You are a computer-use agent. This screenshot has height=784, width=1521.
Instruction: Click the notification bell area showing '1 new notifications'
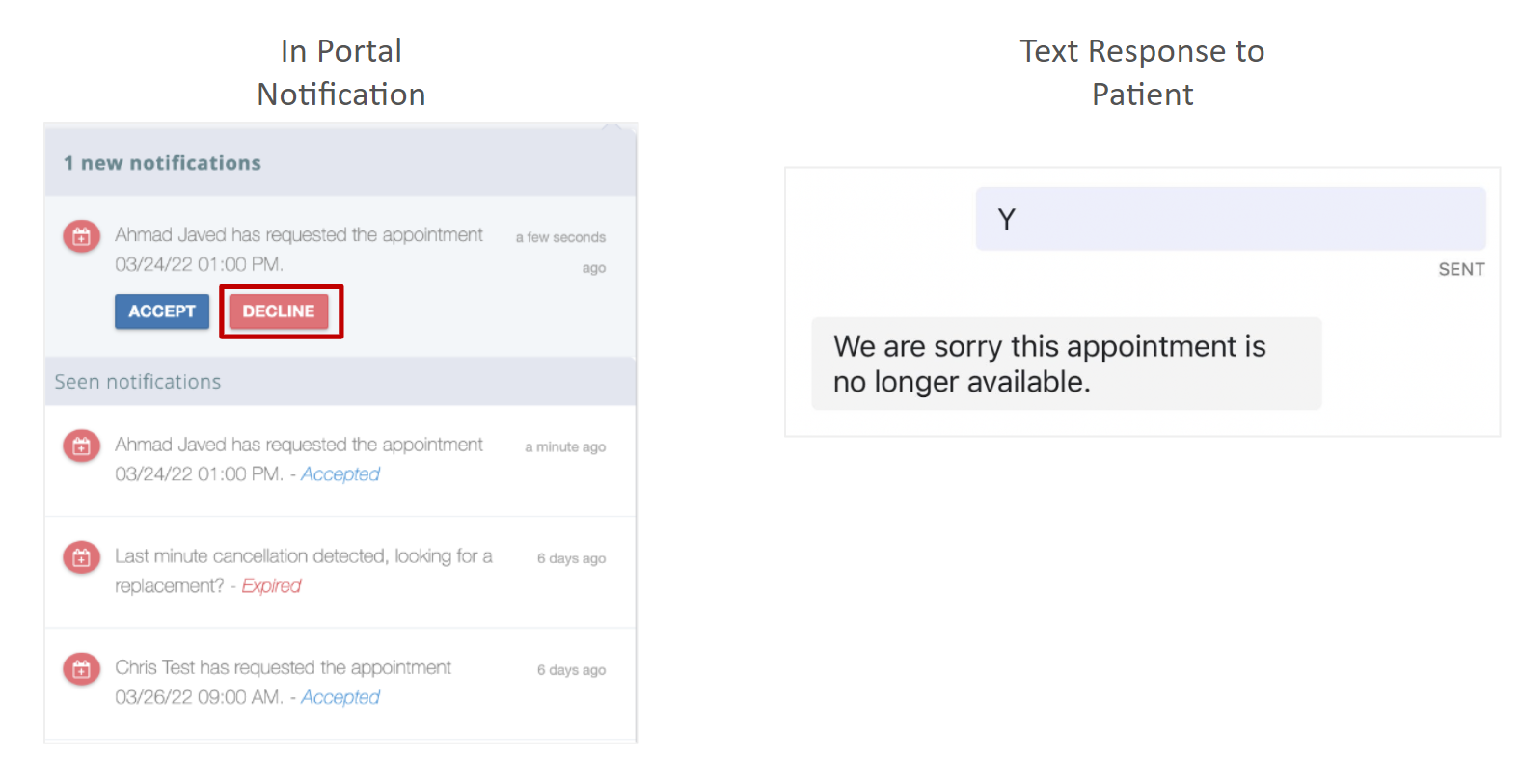[x=161, y=162]
